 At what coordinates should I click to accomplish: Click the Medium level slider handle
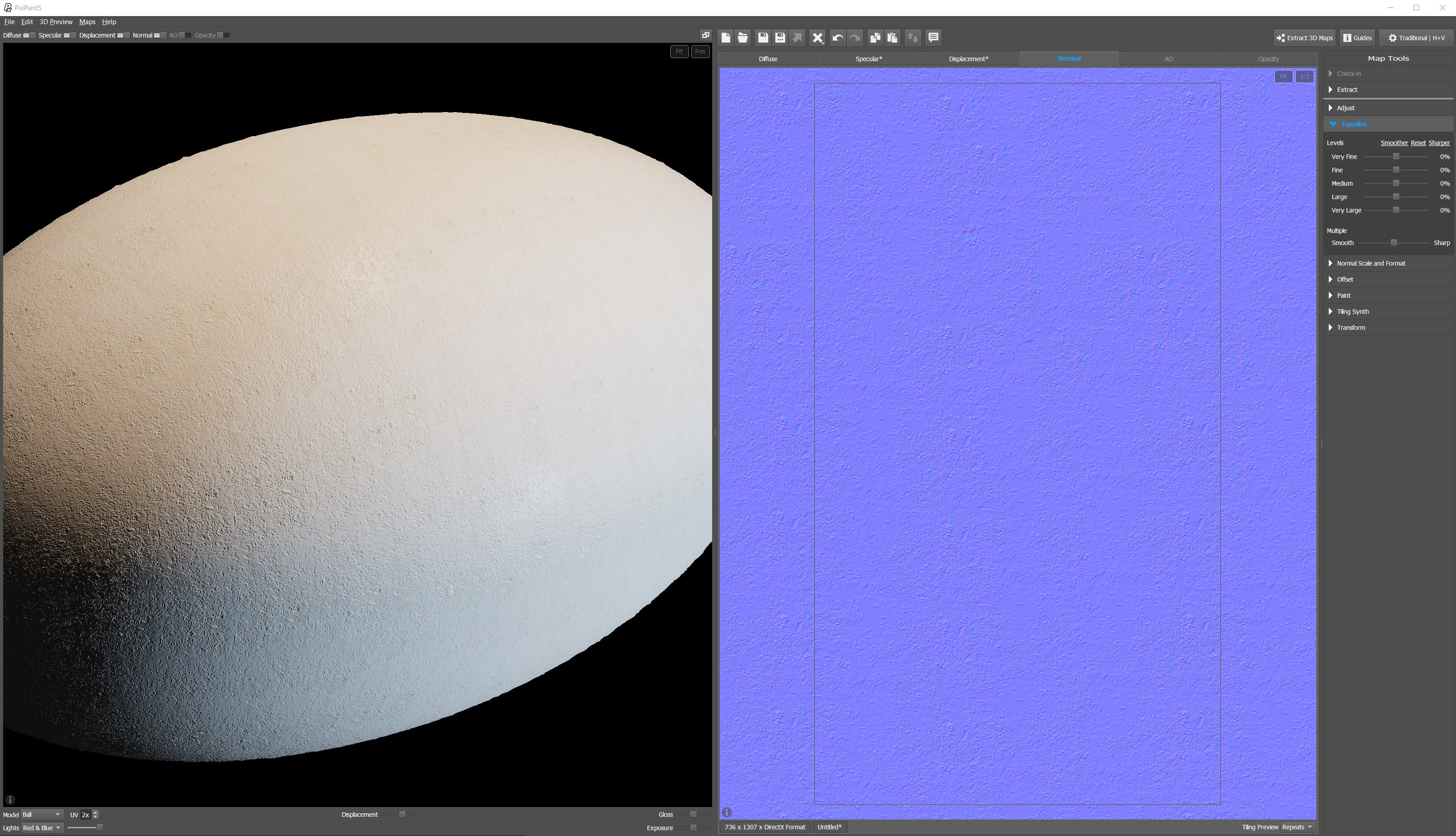coord(1396,184)
